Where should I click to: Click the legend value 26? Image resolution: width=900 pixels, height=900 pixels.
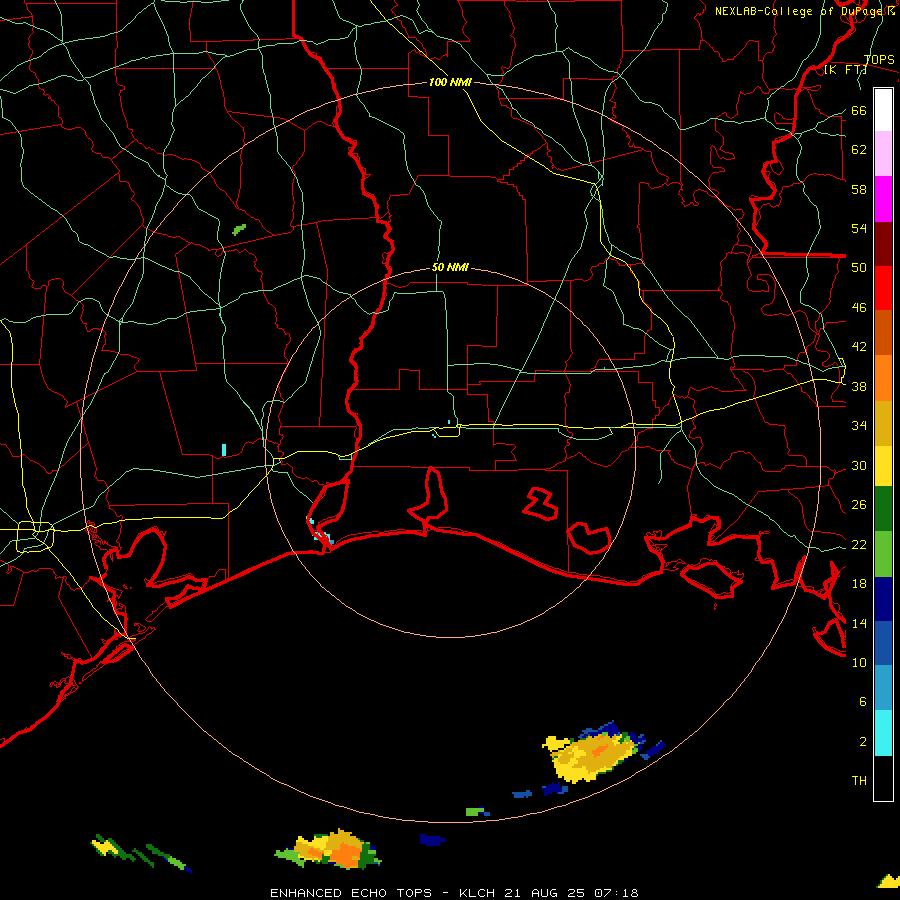coord(859,505)
